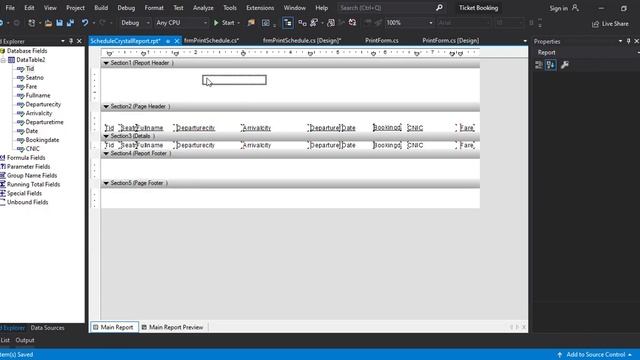Click the Open File folder icon
This screenshot has height=360, width=640.
coord(48,23)
